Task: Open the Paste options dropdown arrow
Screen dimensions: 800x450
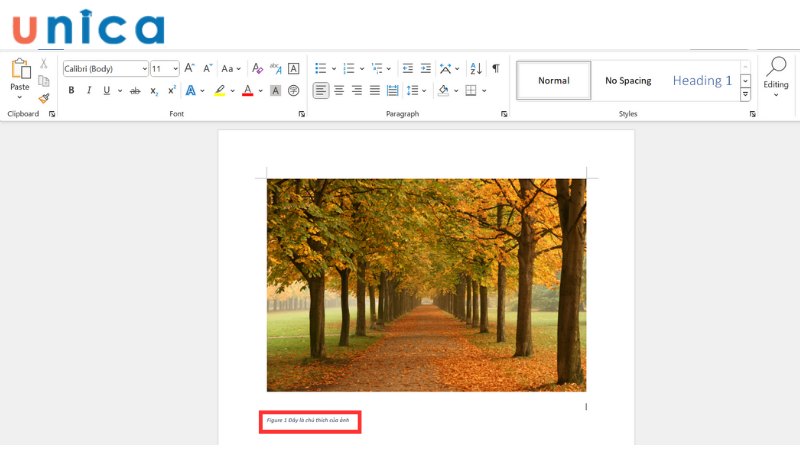Action: pos(20,97)
